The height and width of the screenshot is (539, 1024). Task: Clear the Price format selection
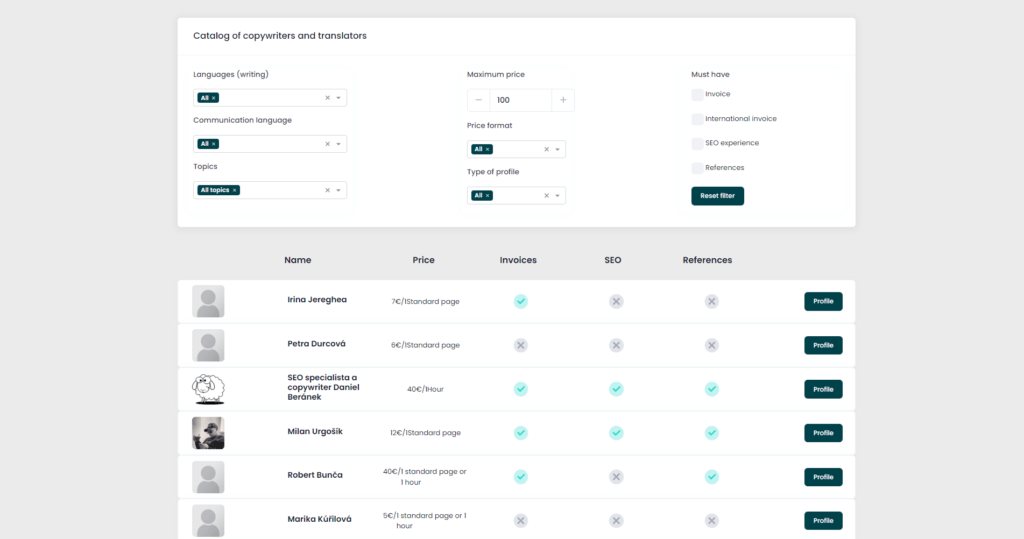pyautogui.click(x=546, y=149)
